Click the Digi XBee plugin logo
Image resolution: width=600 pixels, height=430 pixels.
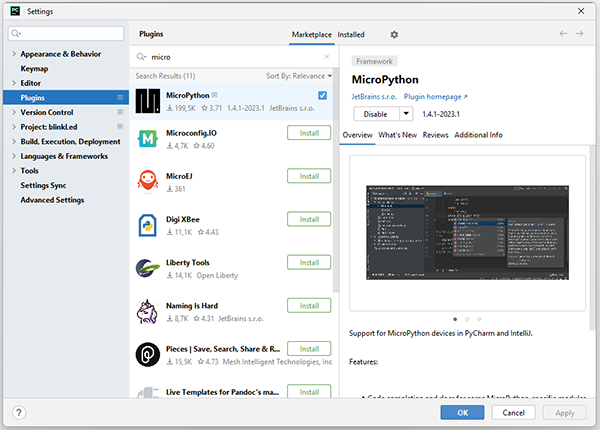click(x=148, y=225)
